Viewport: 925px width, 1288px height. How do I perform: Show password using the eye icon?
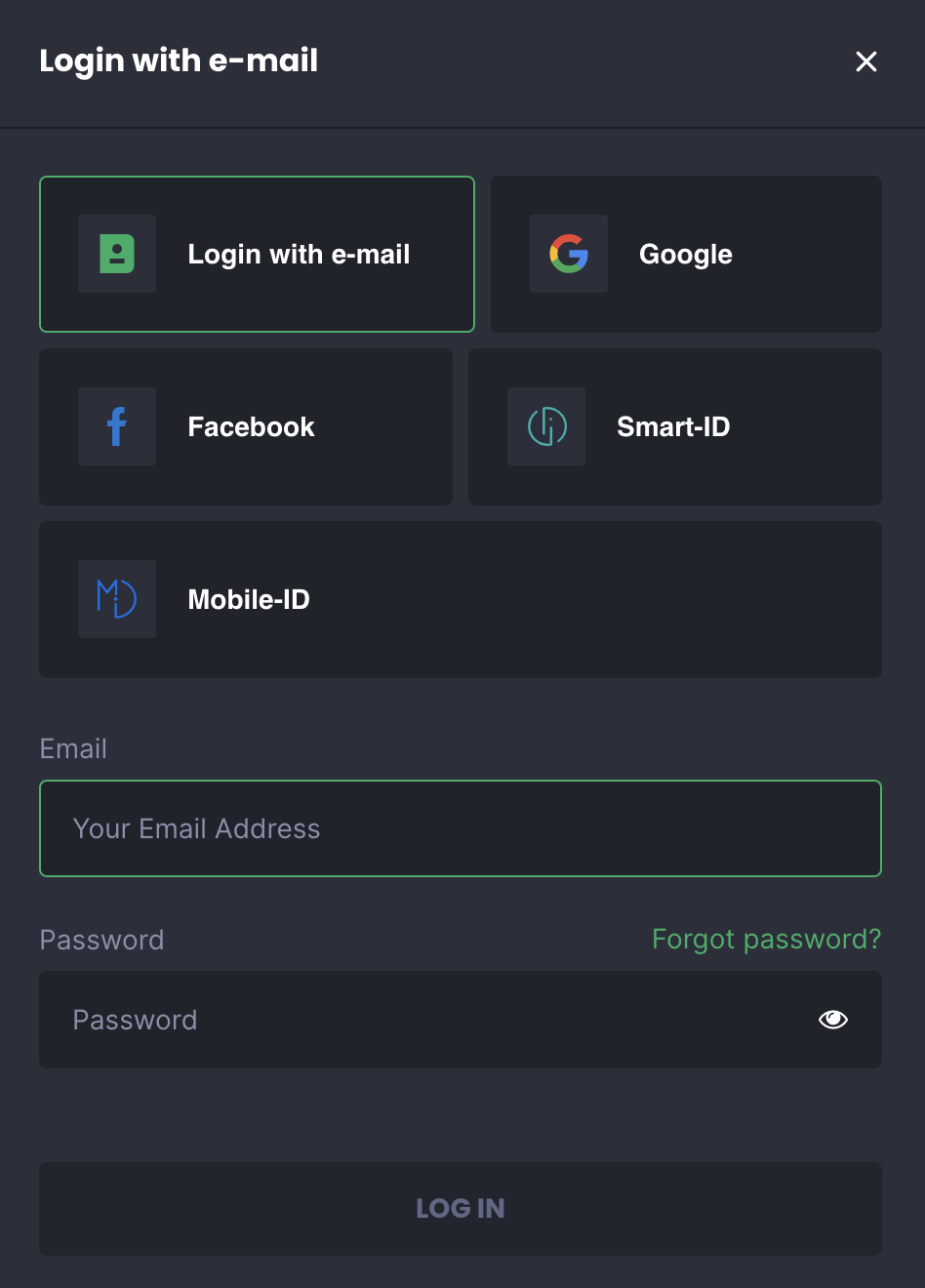[833, 1020]
